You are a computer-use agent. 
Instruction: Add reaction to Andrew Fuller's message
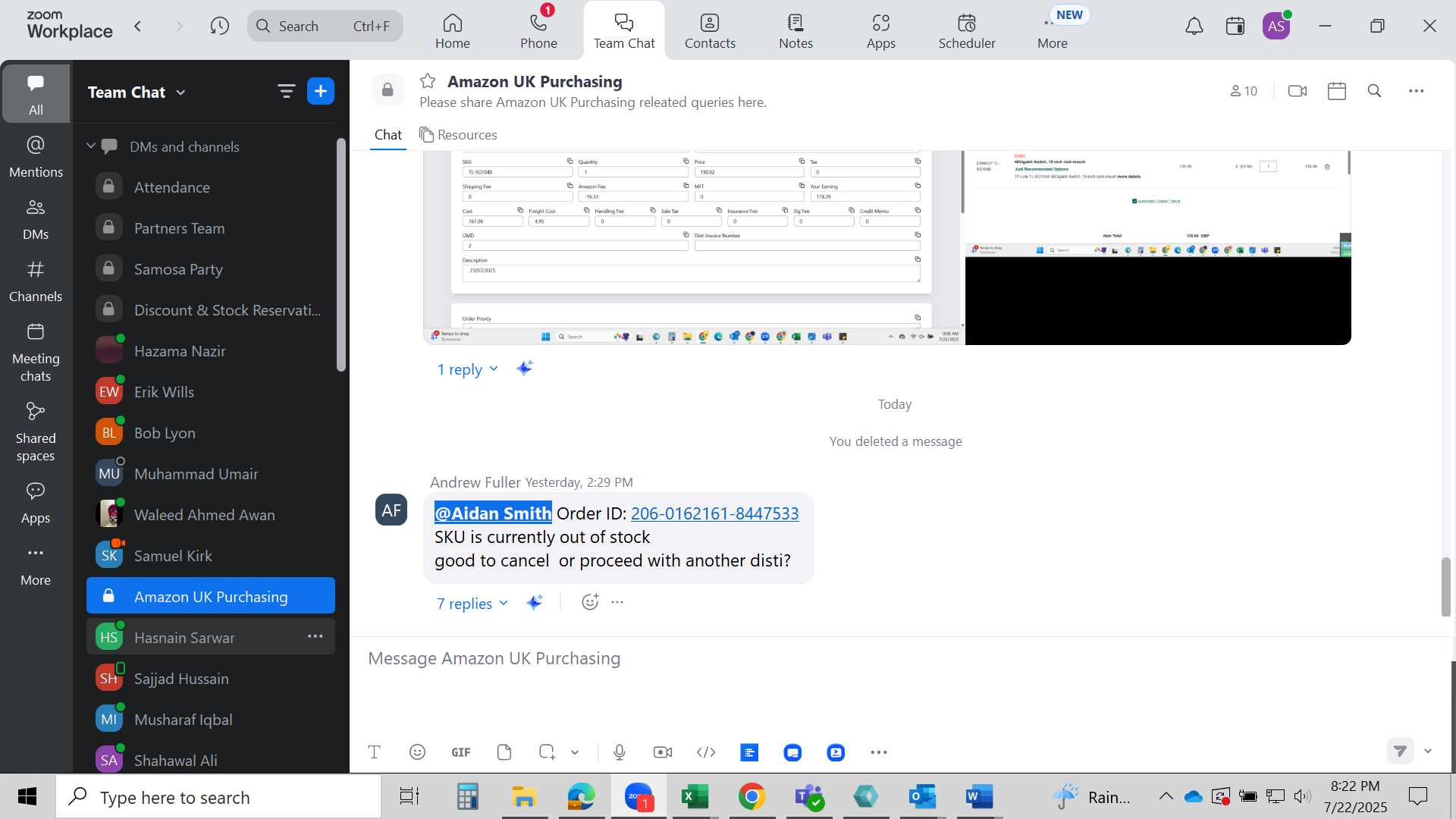point(590,602)
